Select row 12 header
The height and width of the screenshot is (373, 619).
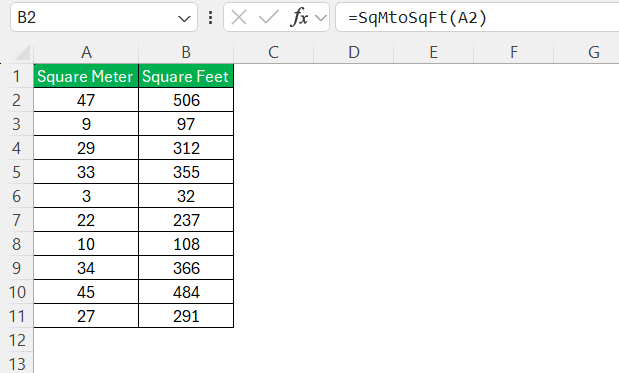(x=17, y=340)
